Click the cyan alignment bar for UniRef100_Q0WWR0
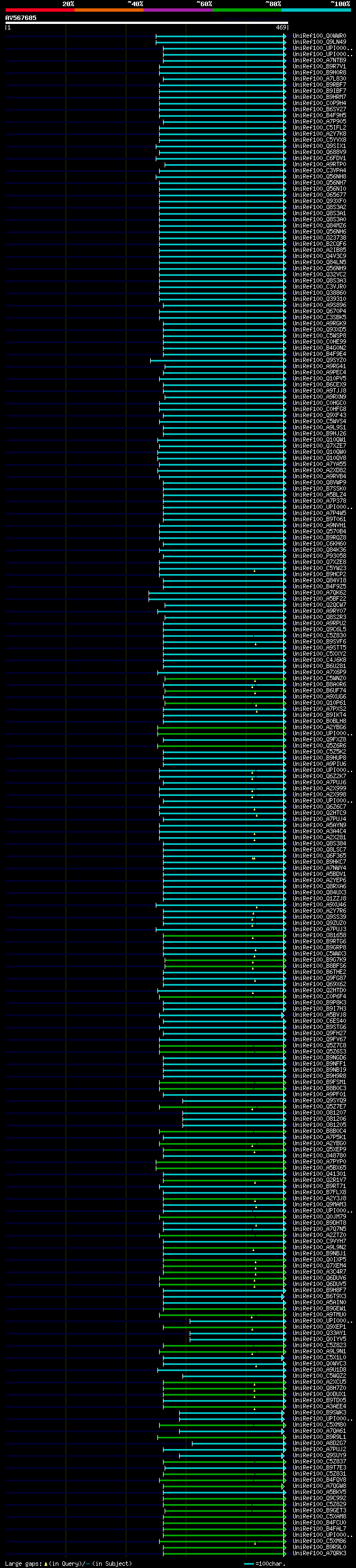Screen dimensions: 356x1568 pyautogui.click(x=221, y=36)
